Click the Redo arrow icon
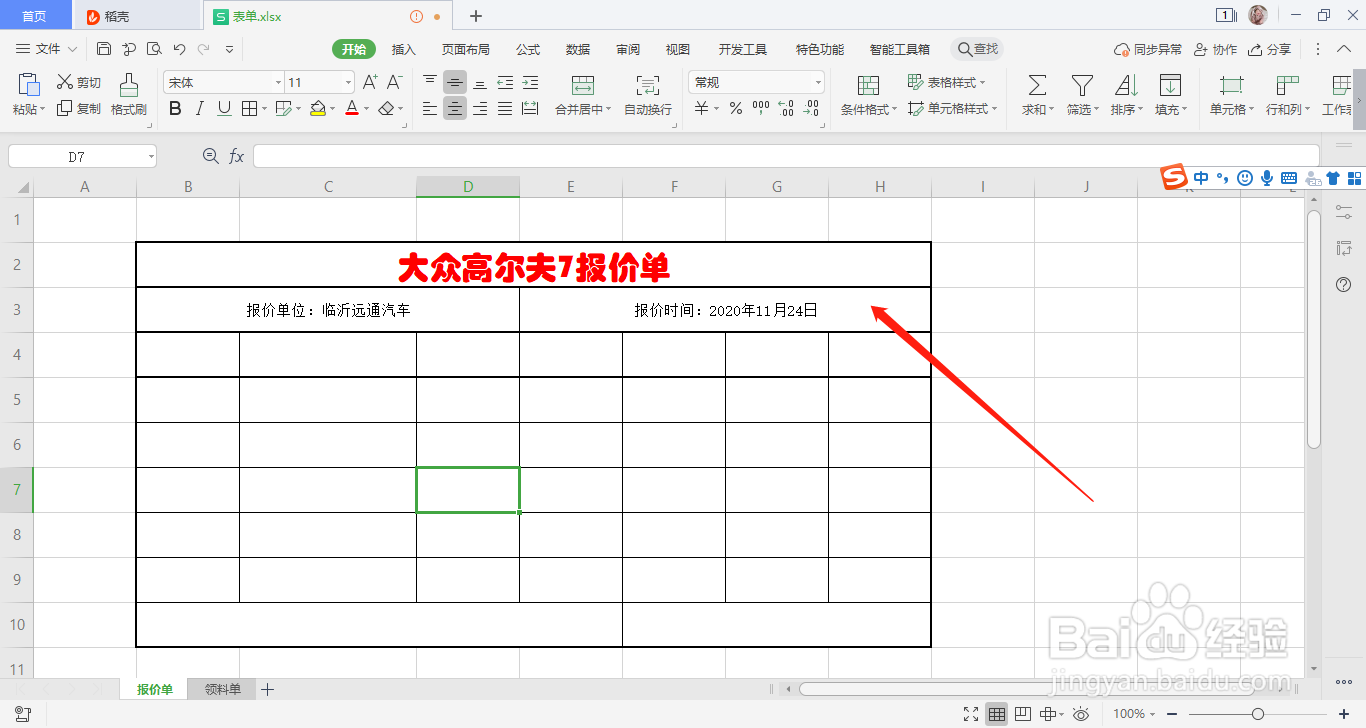1366x728 pixels. tap(204, 48)
